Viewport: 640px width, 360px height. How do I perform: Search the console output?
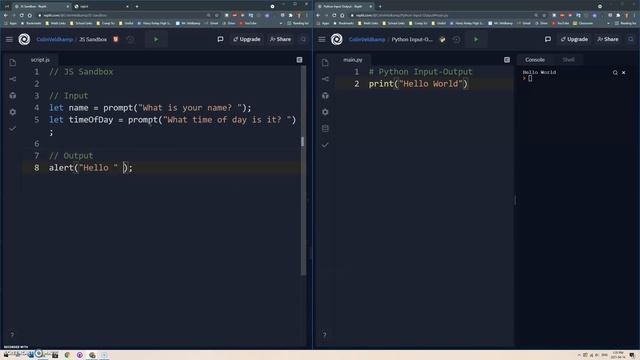click(x=615, y=73)
